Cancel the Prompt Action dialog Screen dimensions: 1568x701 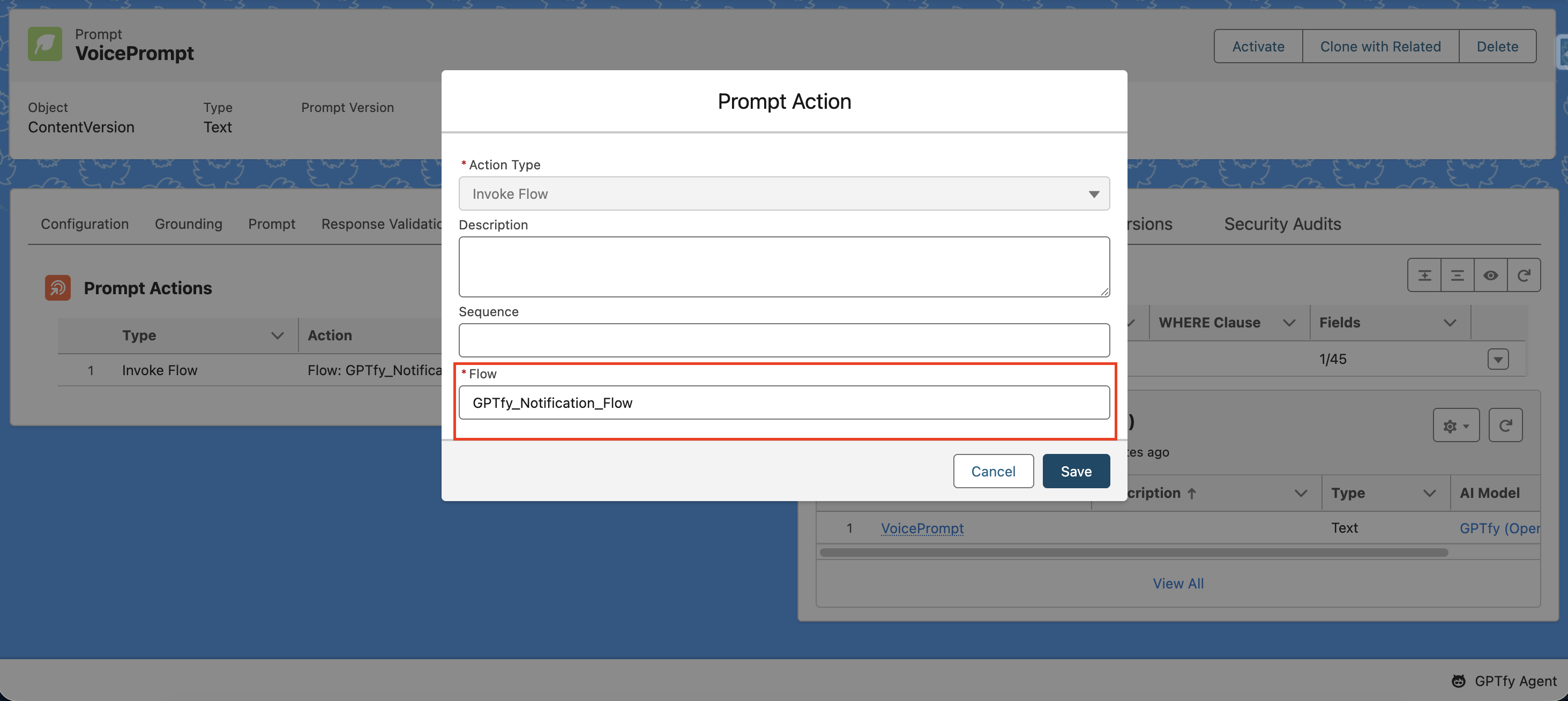[x=993, y=471]
